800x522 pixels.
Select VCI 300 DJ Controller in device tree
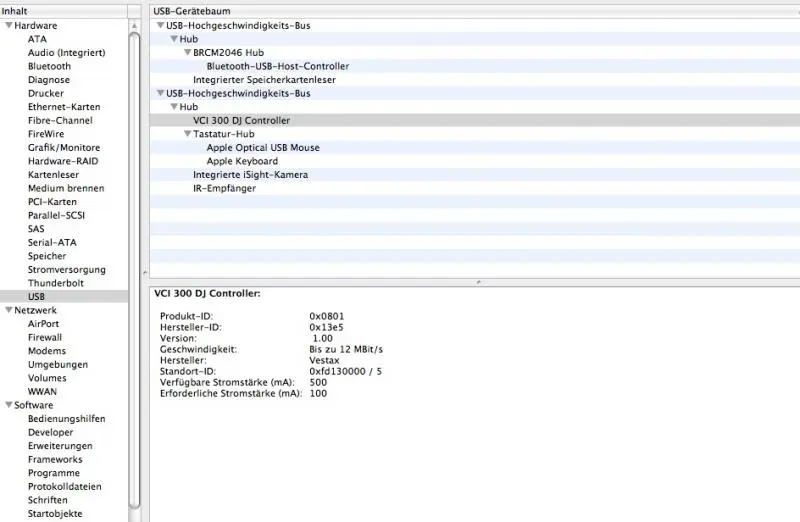241,121
